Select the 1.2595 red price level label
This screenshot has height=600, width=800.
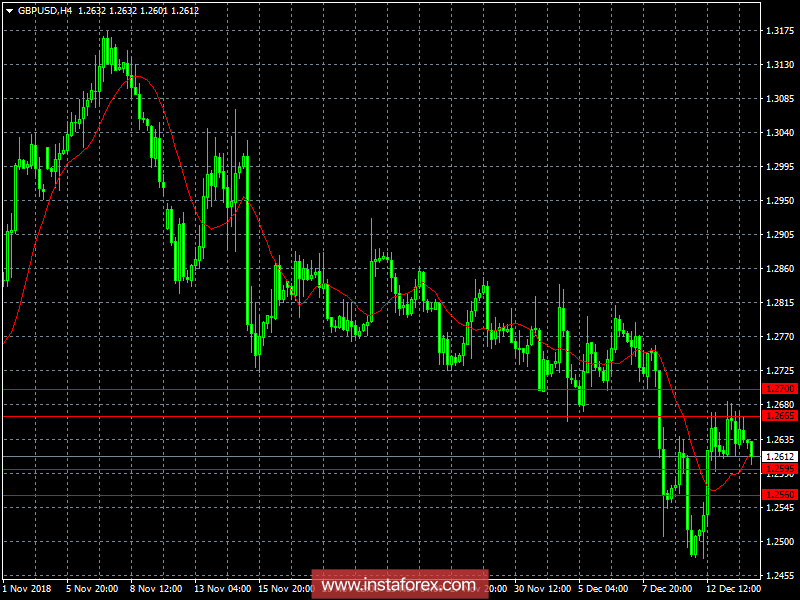(780, 469)
